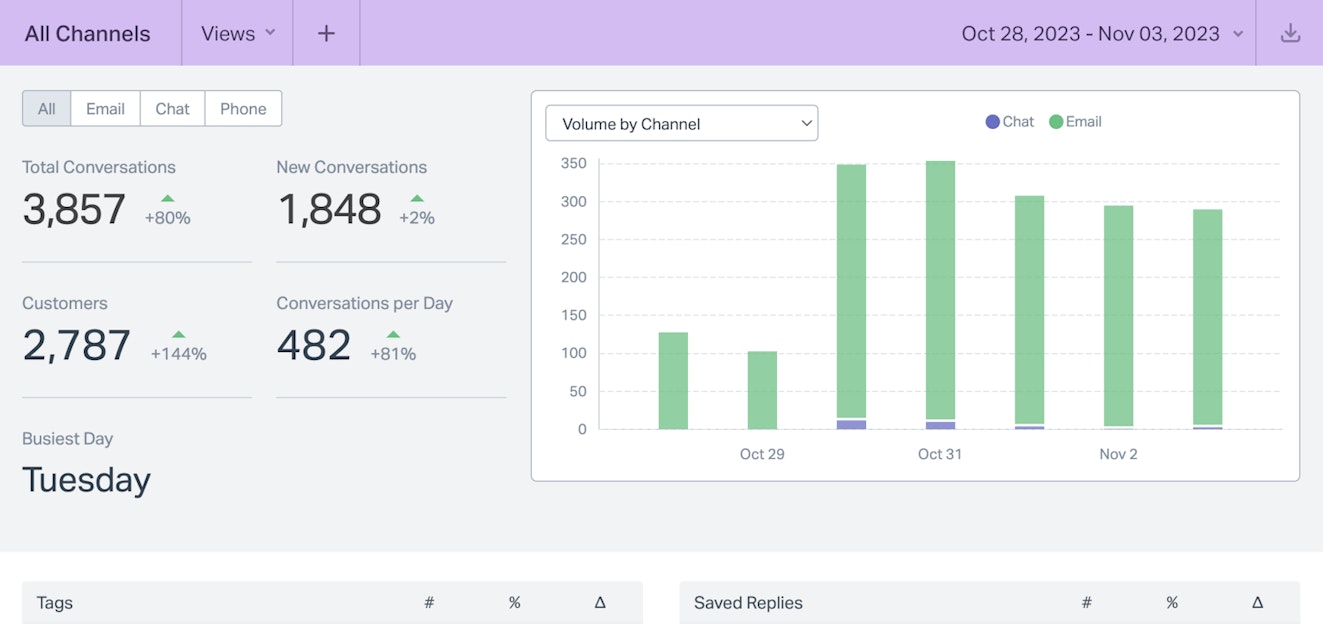1323x638 pixels.
Task: Open the date range picker
Action: (1101, 33)
